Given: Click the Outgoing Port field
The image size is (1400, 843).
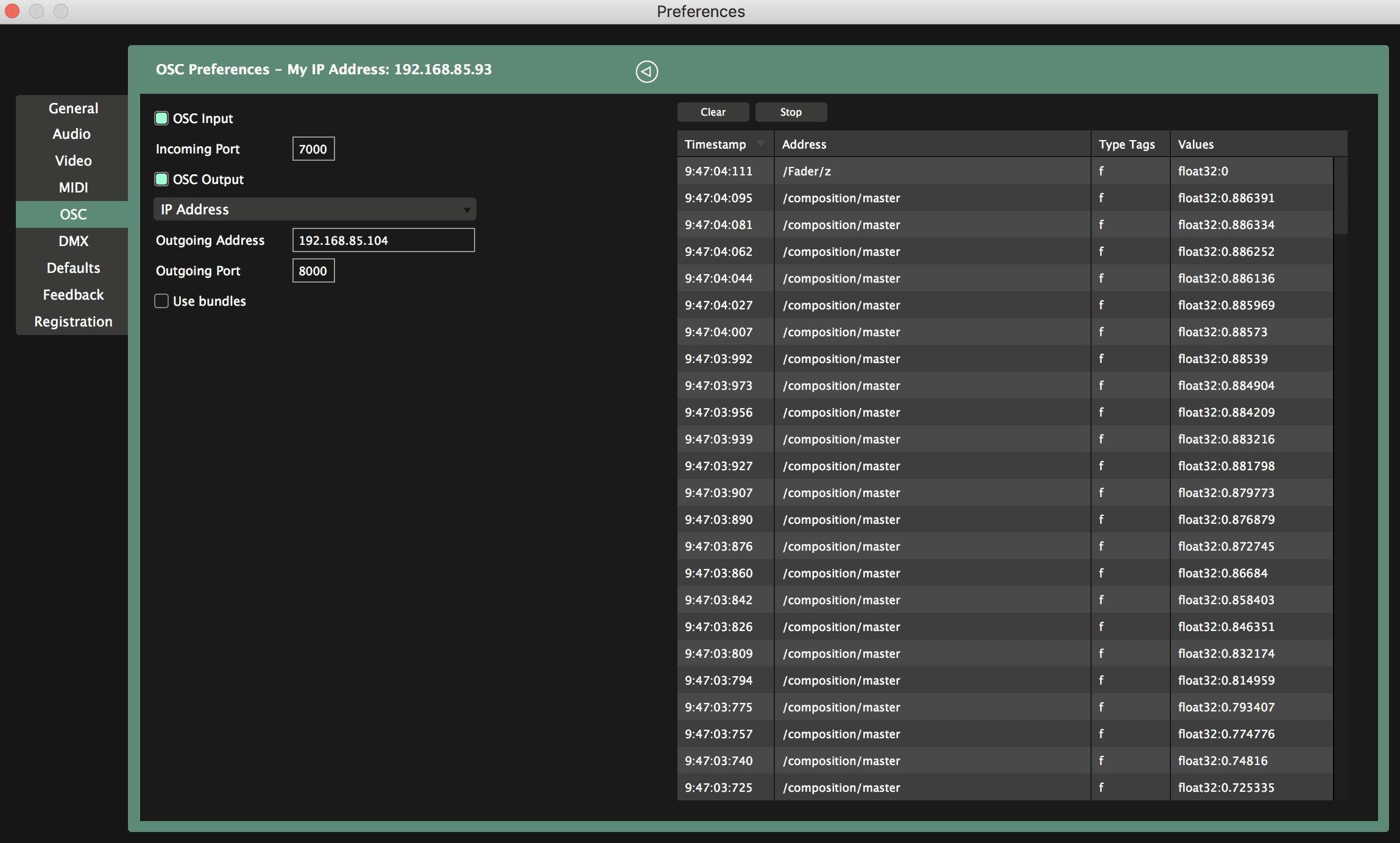Looking at the screenshot, I should click(x=313, y=270).
